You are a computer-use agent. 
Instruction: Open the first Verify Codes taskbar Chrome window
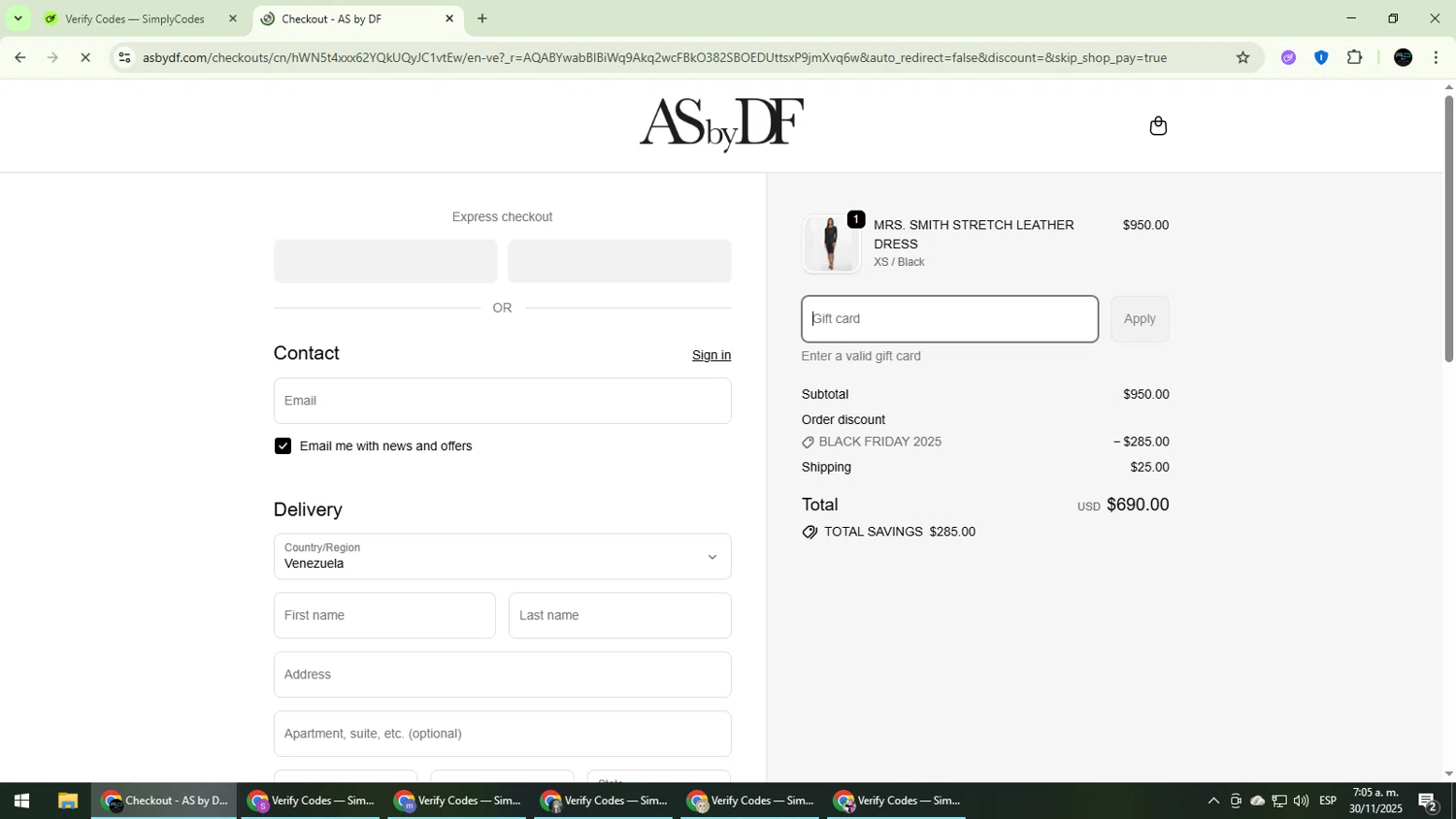point(312,802)
